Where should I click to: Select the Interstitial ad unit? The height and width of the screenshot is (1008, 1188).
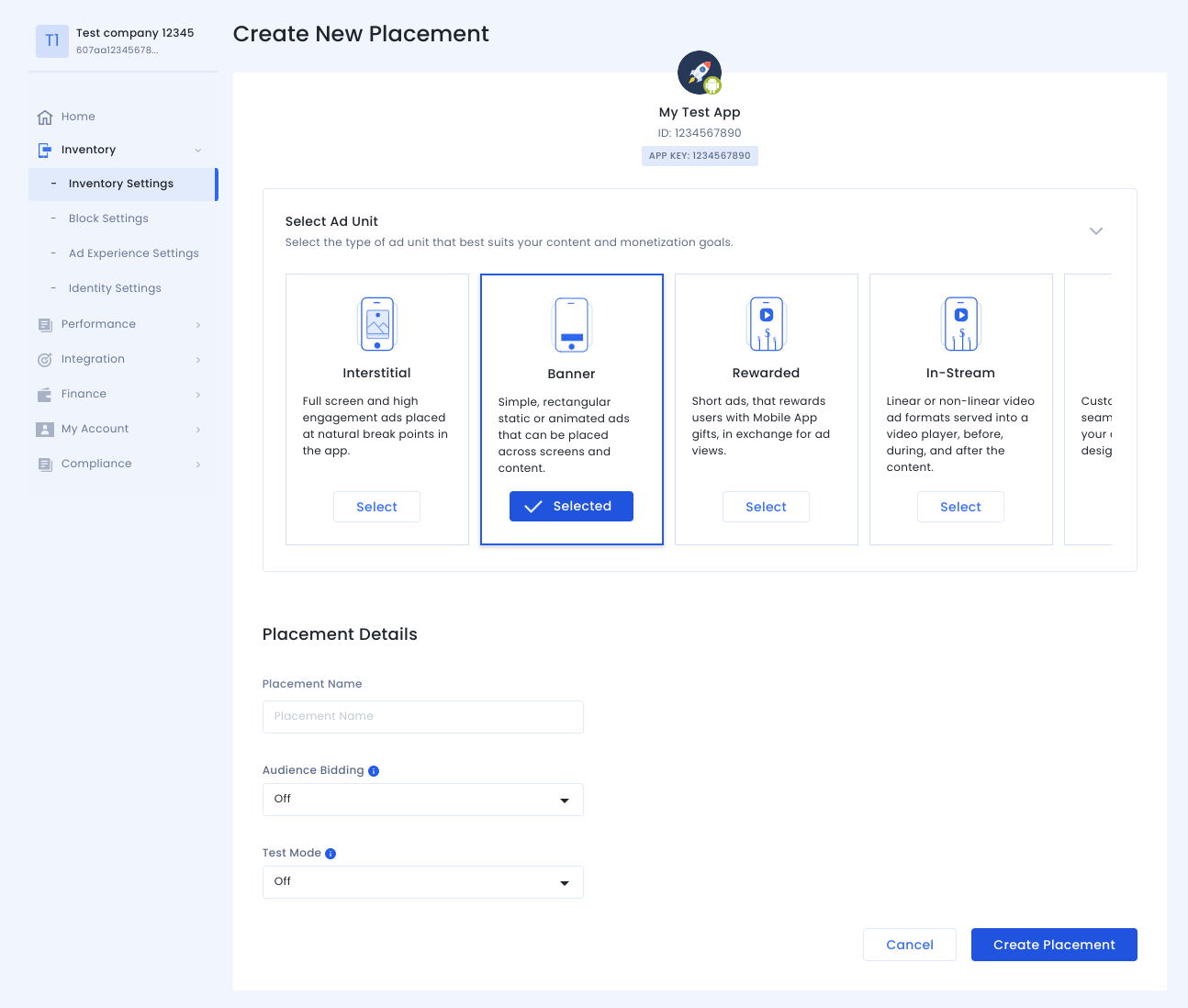376,507
